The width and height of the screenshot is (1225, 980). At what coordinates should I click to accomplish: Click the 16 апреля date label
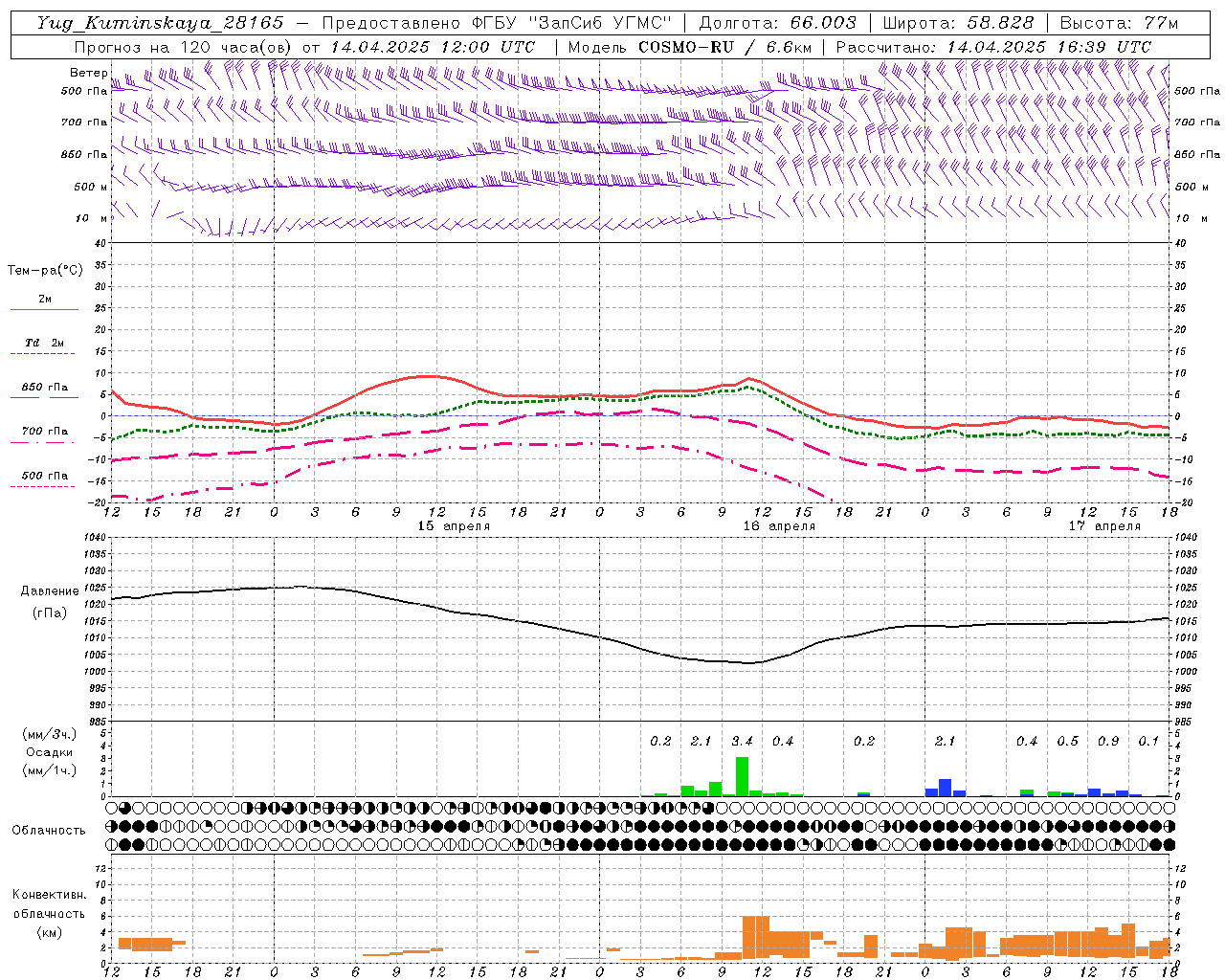[x=779, y=526]
